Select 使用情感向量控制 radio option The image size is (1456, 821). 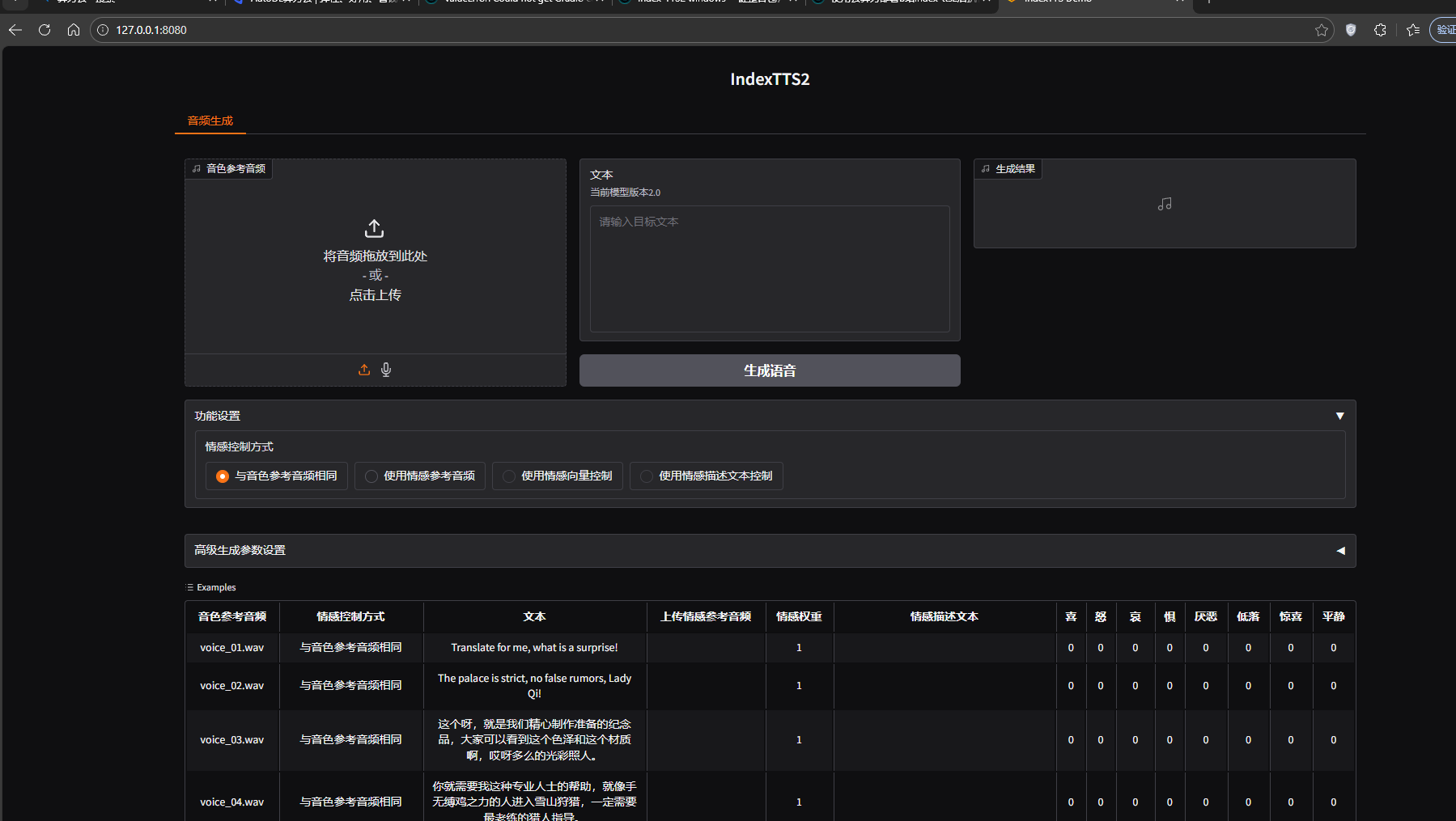click(x=509, y=476)
